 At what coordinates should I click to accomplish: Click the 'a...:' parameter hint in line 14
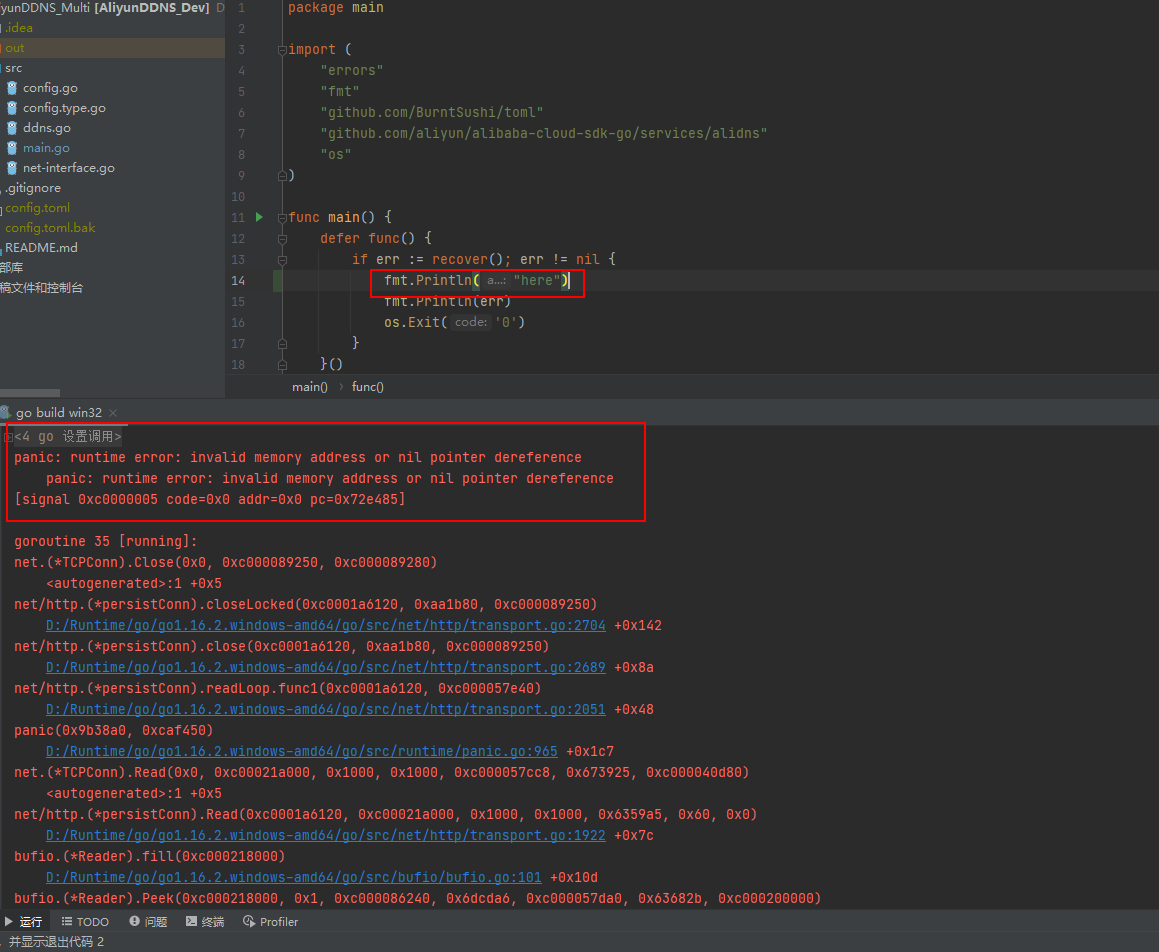(497, 281)
